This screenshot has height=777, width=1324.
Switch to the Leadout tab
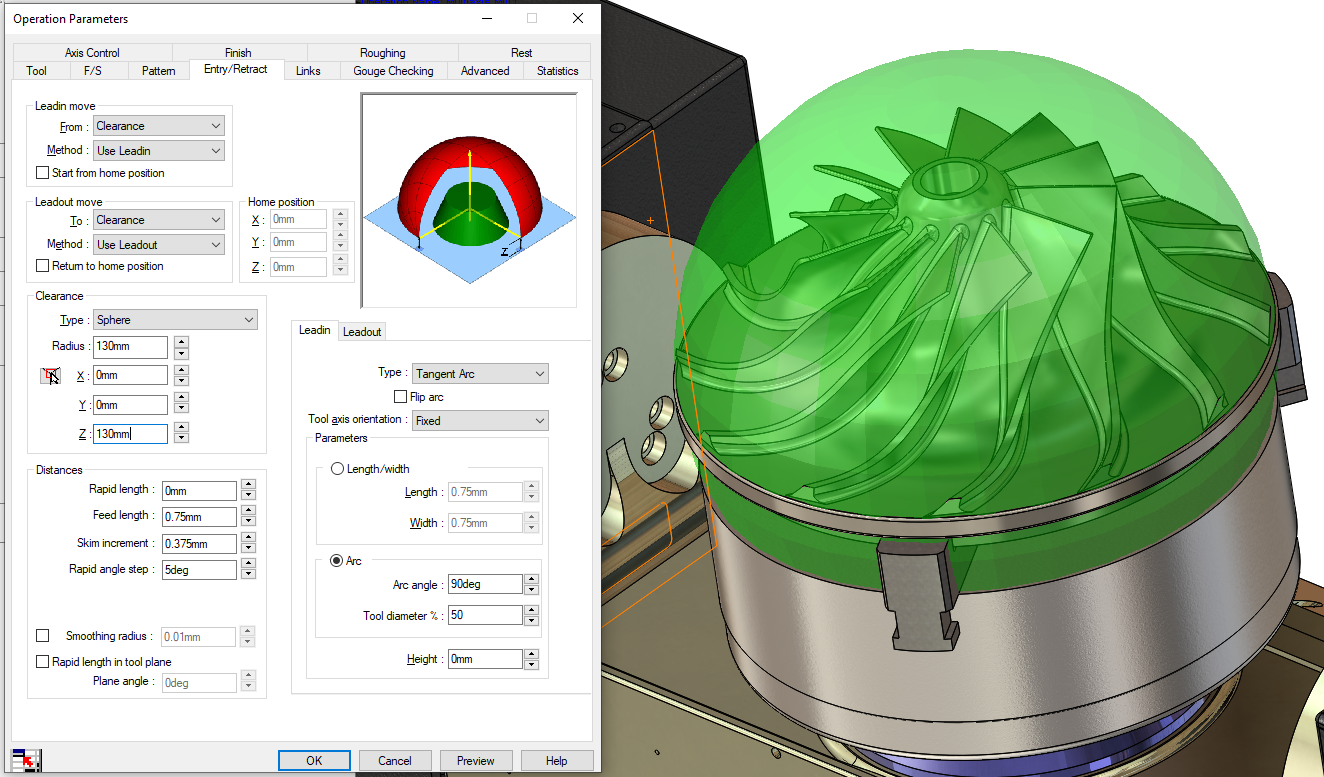361,331
